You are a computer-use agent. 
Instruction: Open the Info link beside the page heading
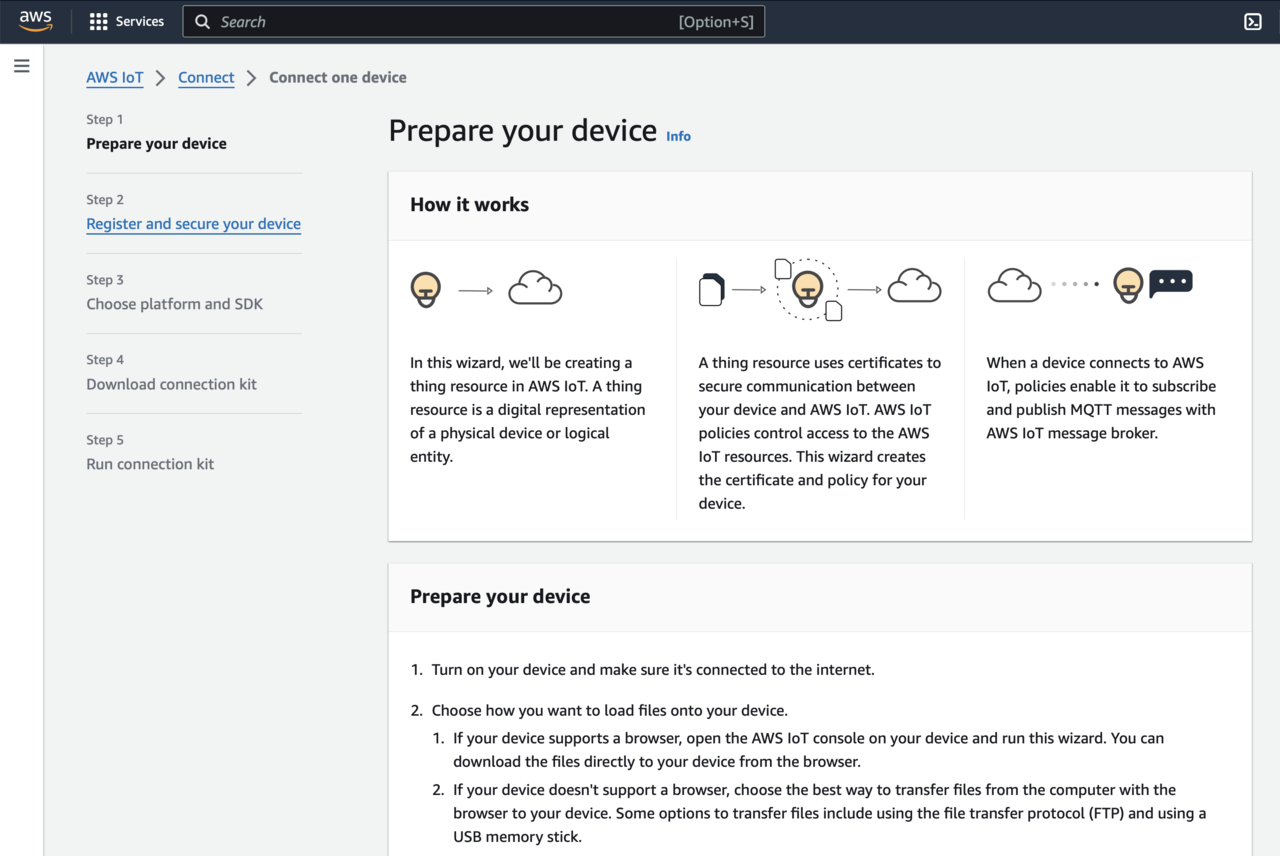(678, 137)
